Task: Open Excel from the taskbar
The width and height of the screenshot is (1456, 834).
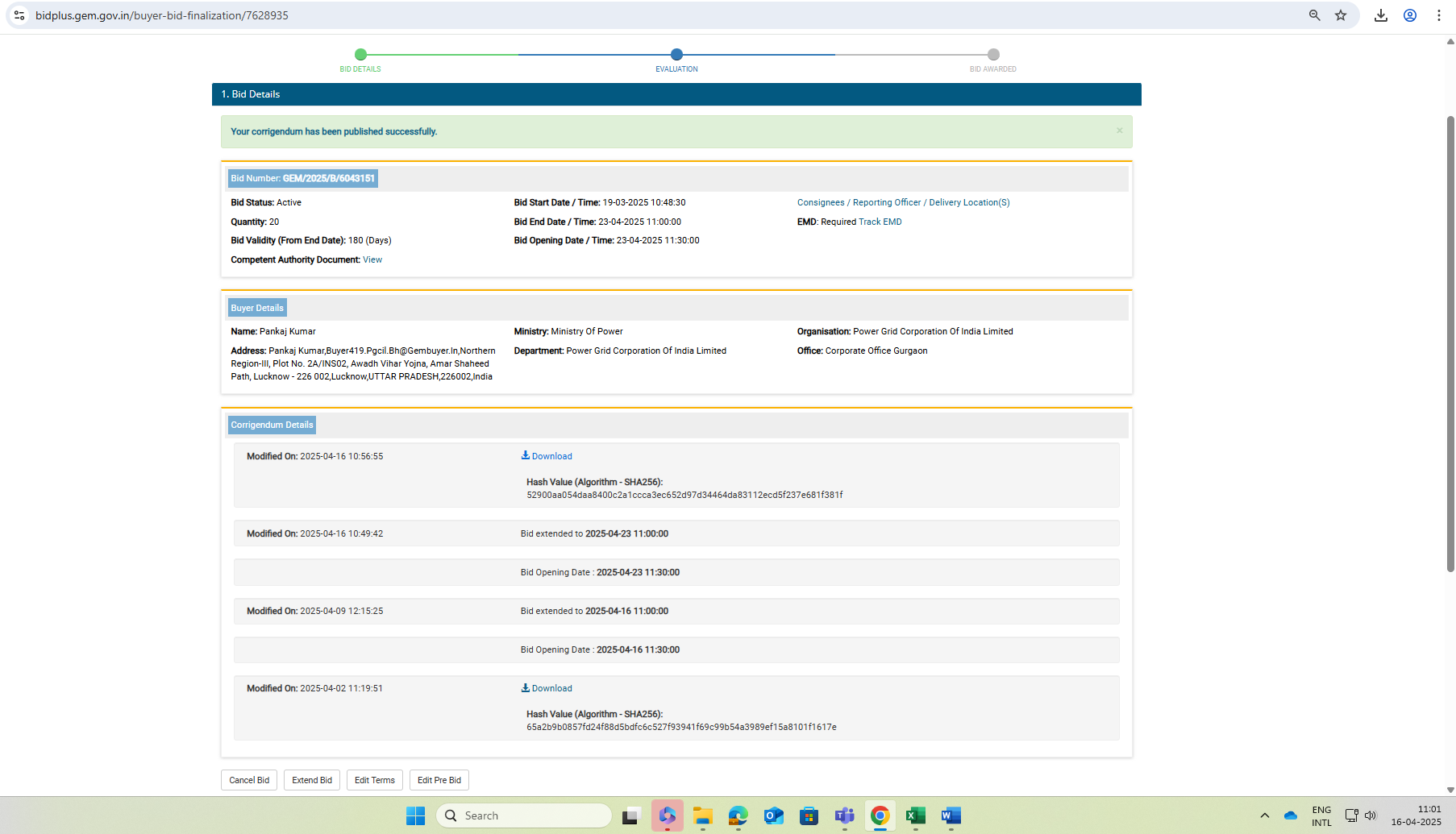Action: [916, 815]
